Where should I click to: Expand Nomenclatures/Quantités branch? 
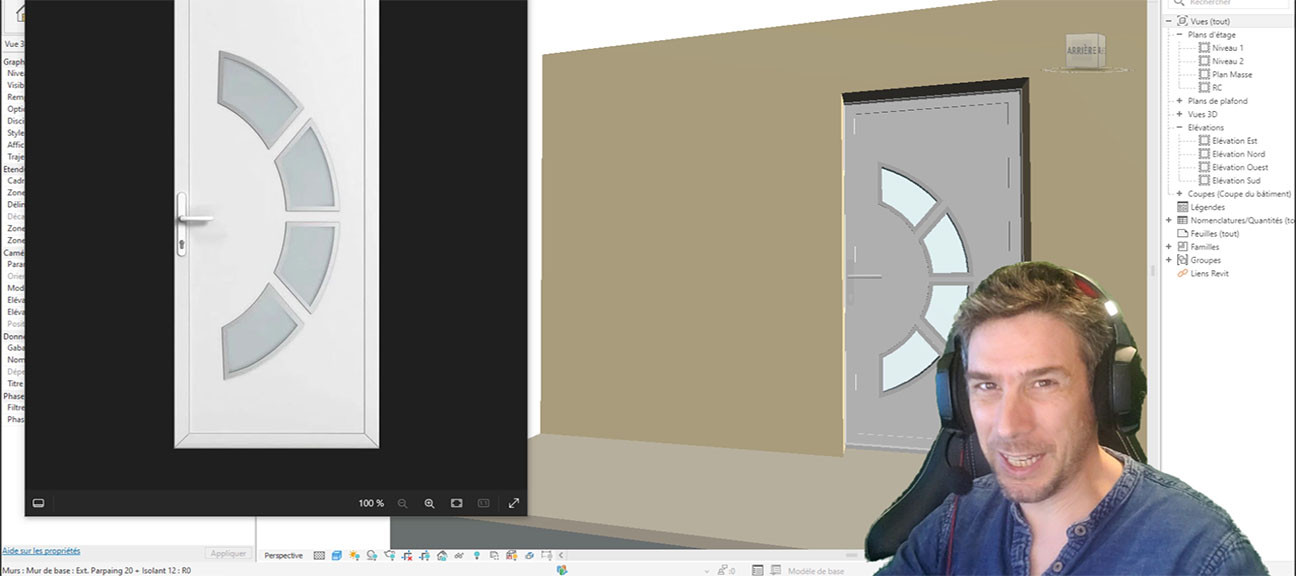coord(1169,220)
